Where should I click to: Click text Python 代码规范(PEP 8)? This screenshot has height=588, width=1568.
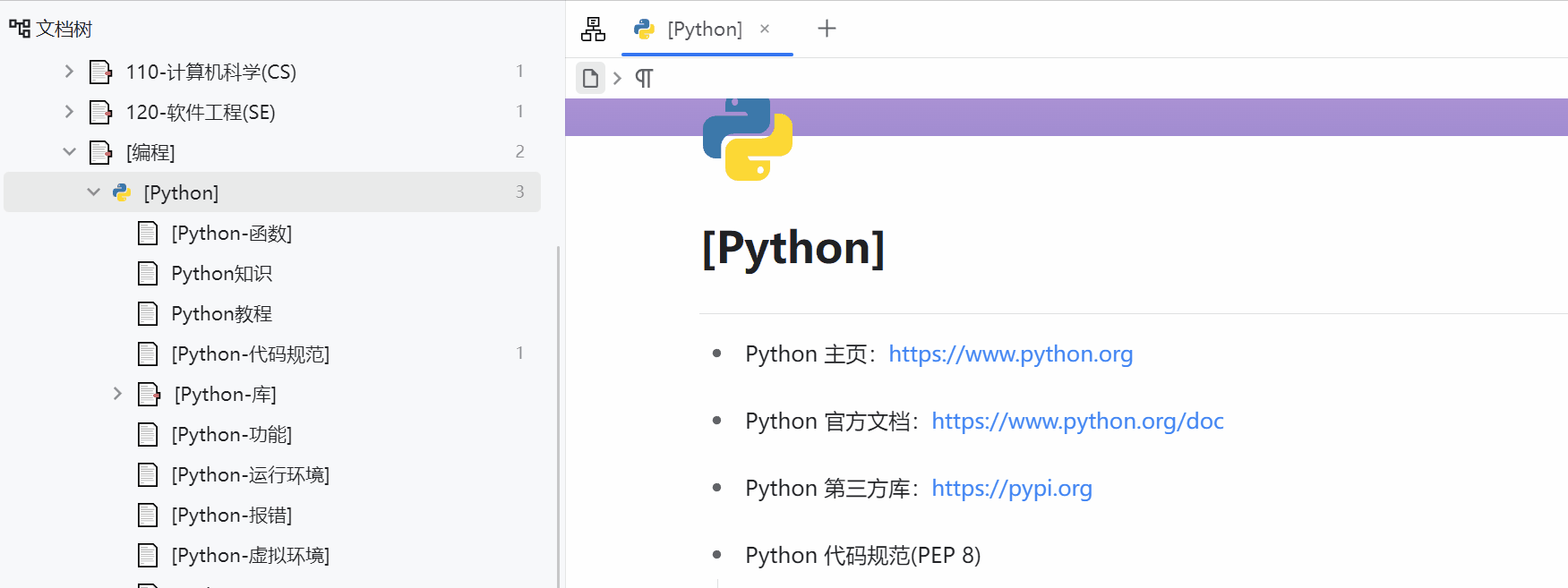click(863, 556)
